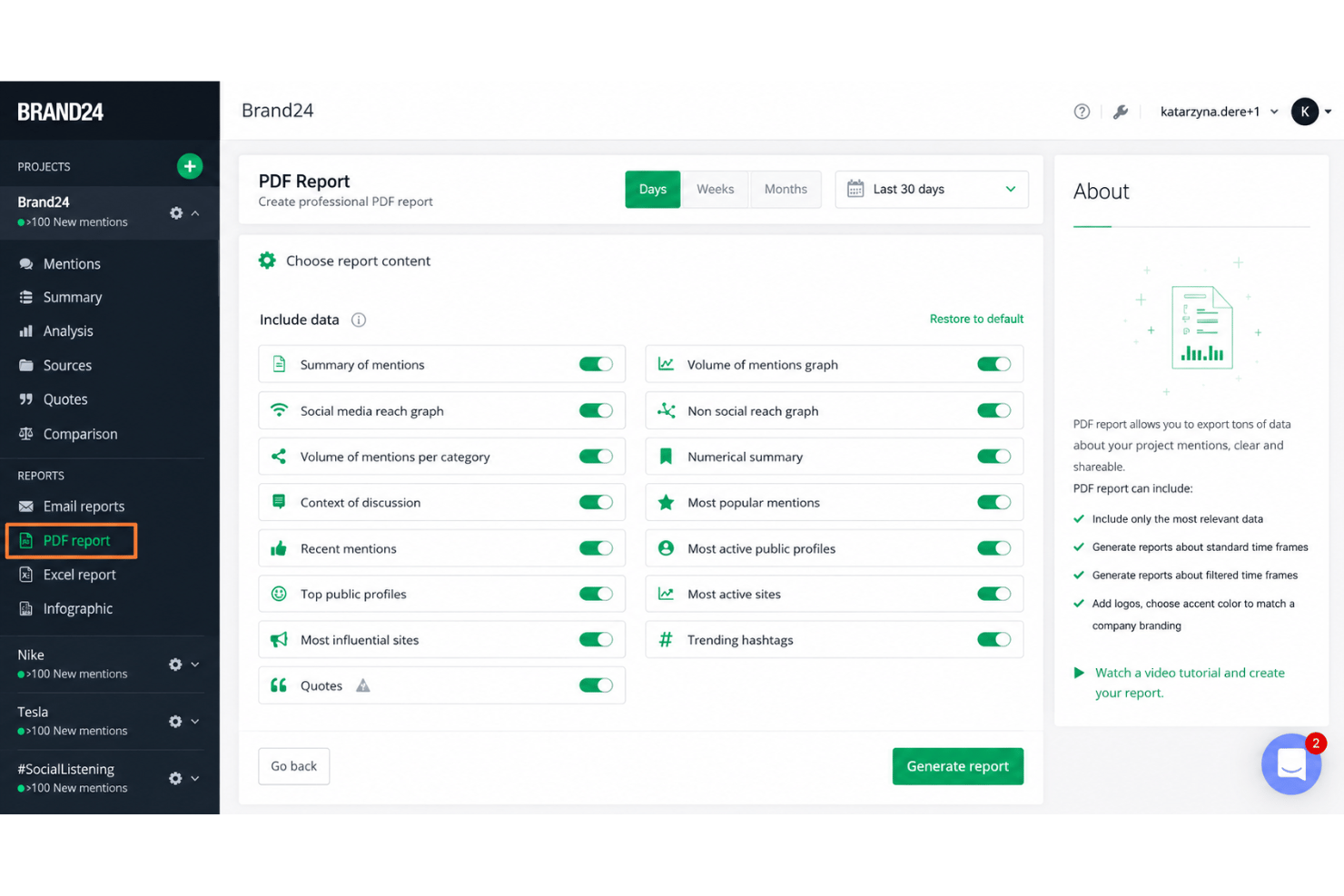
Task: Click the wrench tools icon in header
Action: point(1121,112)
